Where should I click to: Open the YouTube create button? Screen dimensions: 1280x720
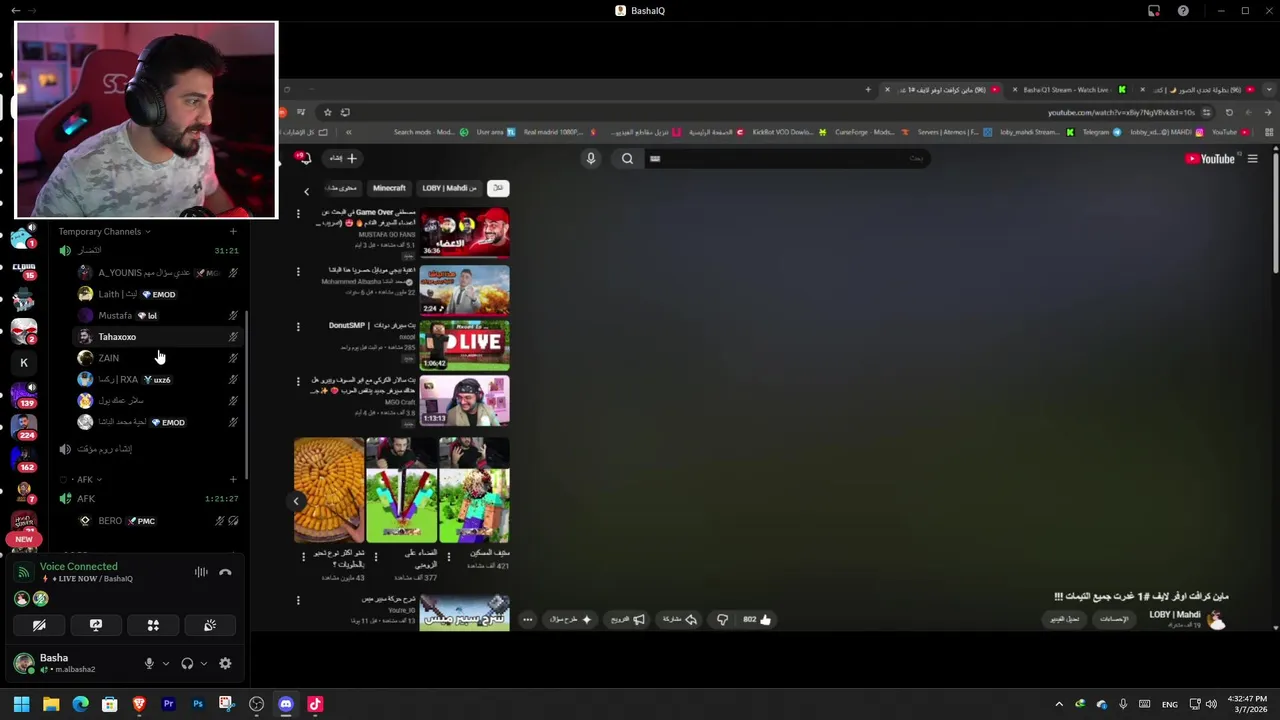click(x=343, y=158)
